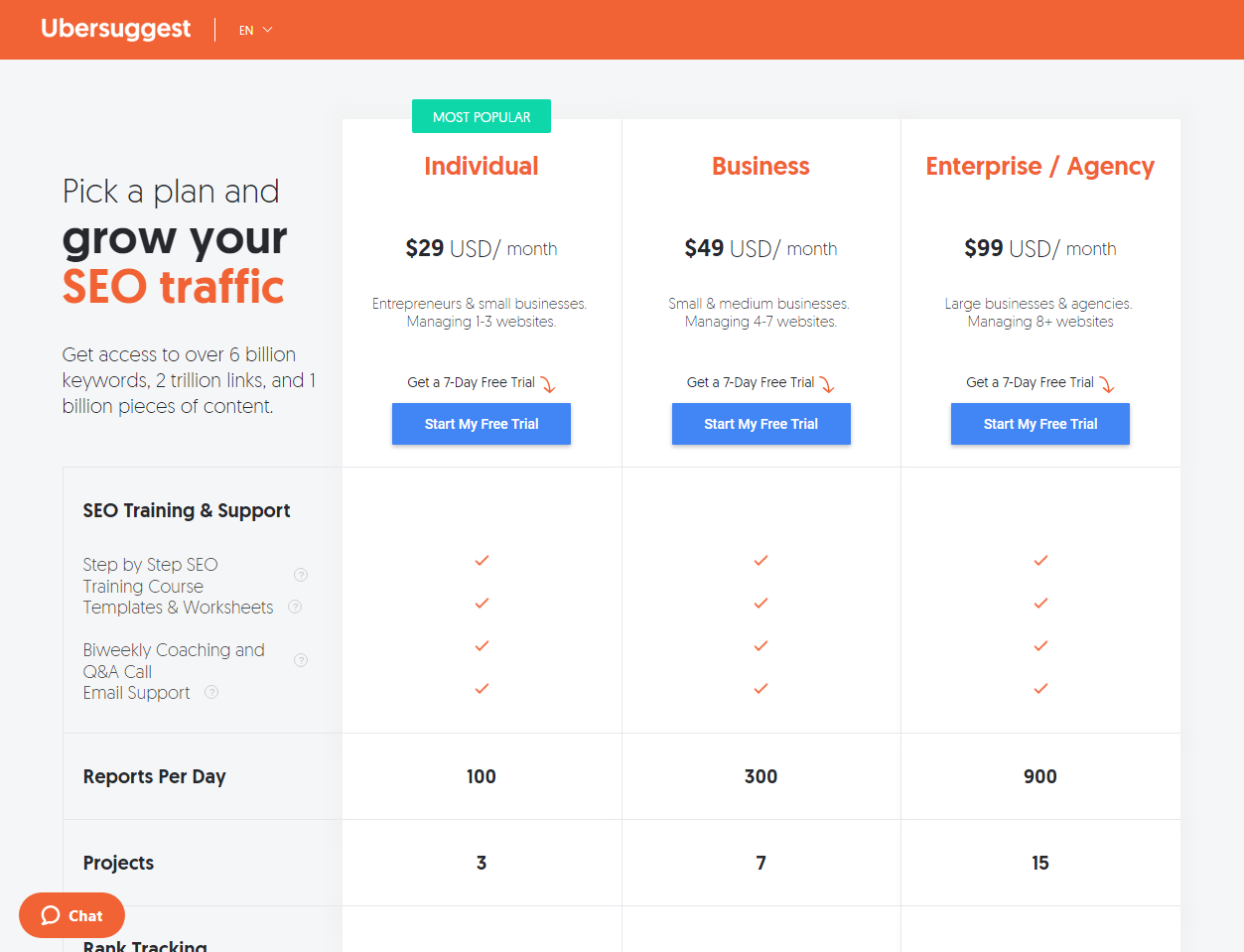1244x952 pixels.
Task: Click the Templates & Worksheets feature label
Action: point(178,608)
